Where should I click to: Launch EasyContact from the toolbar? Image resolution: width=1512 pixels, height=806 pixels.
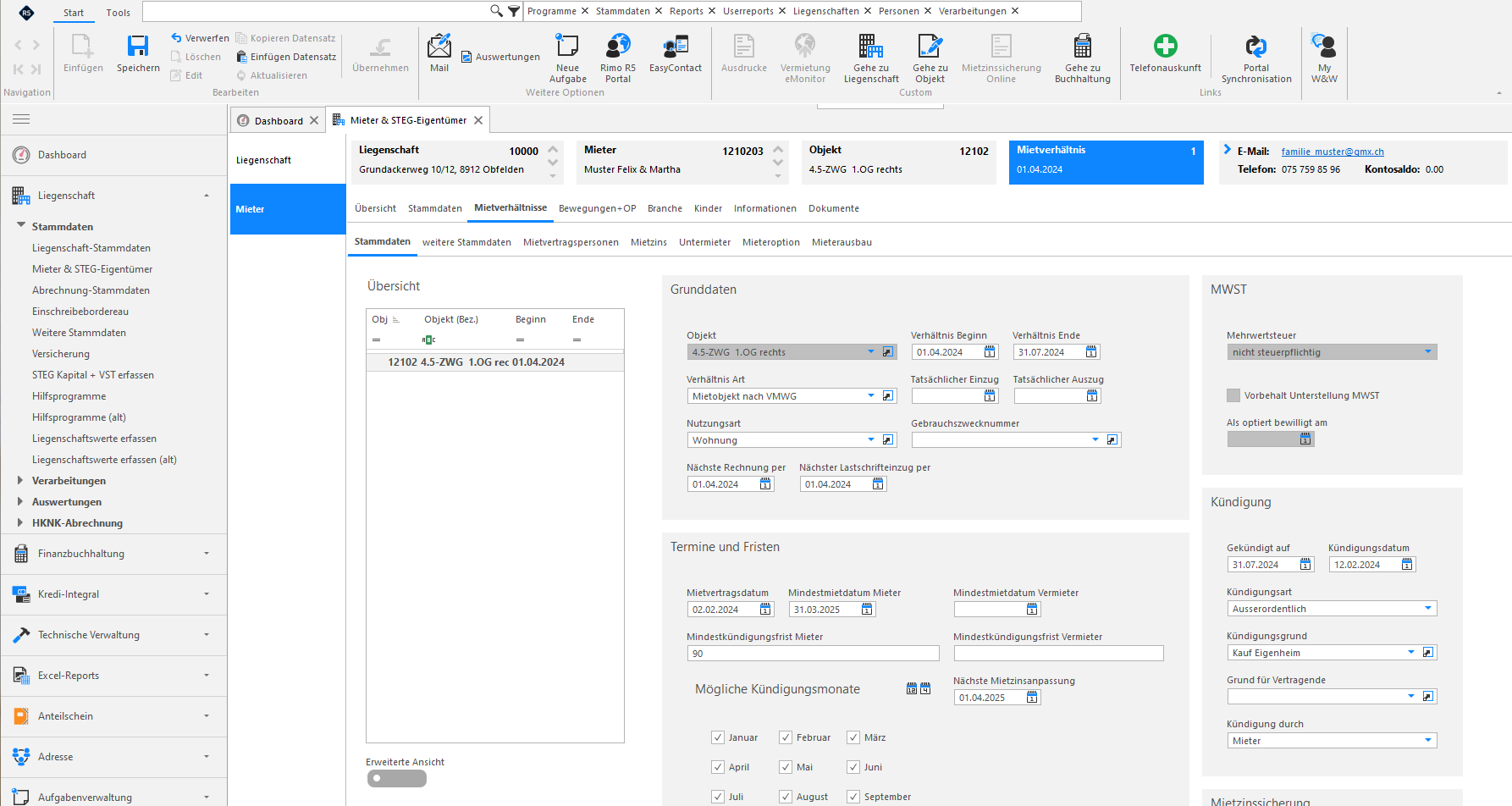point(676,46)
